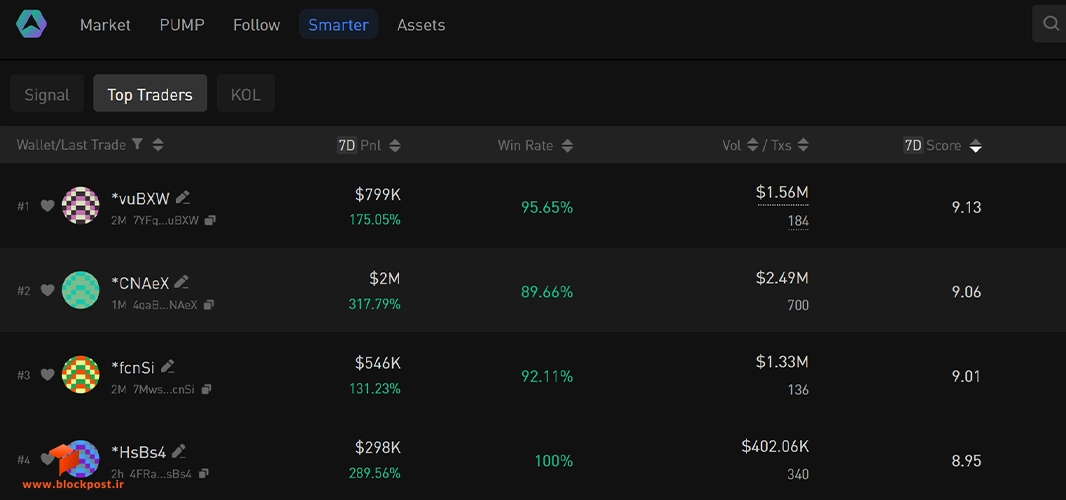Open the Signal tab
The width and height of the screenshot is (1066, 500).
pyautogui.click(x=47, y=93)
